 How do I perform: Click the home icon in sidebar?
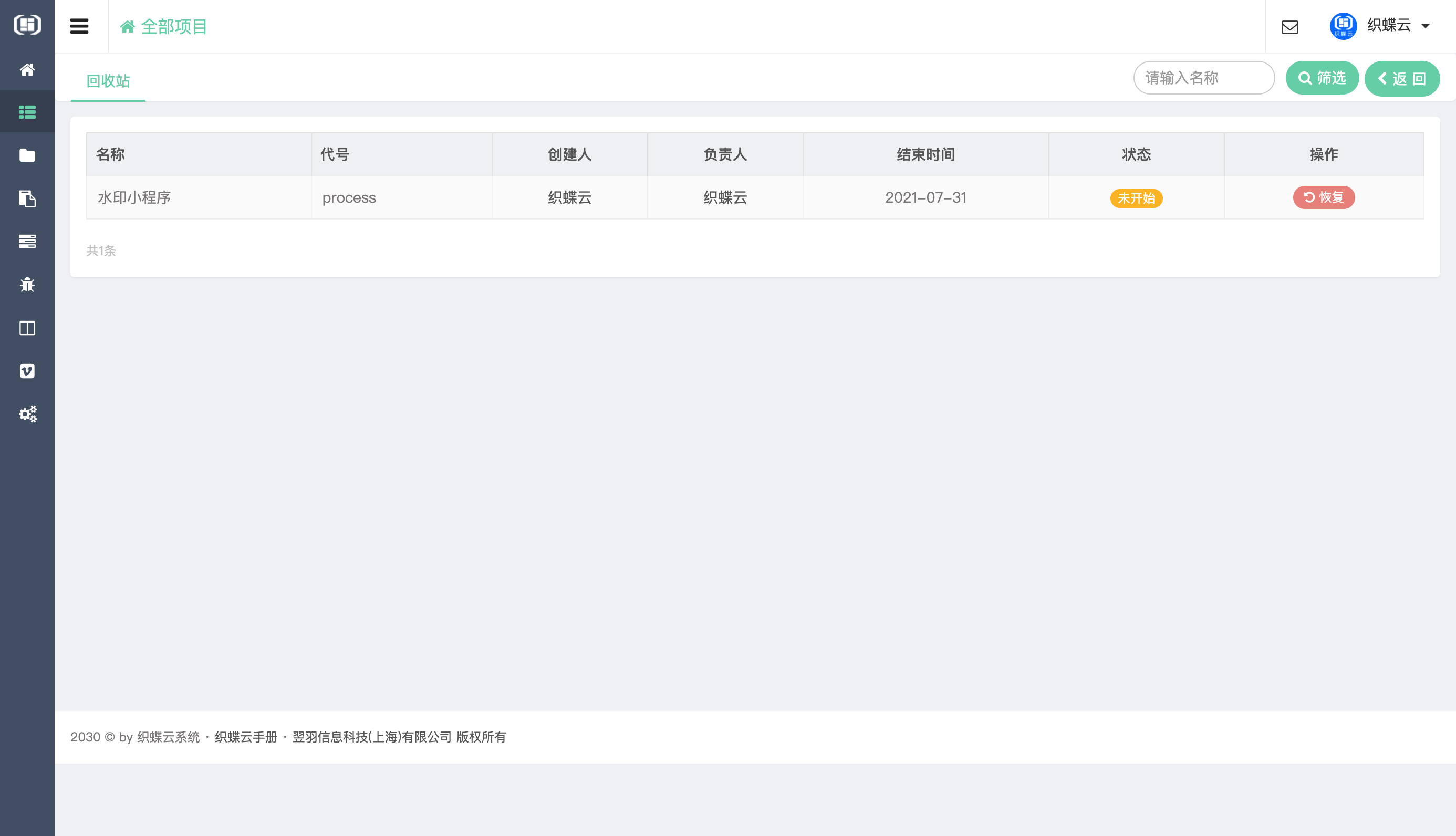[x=27, y=69]
